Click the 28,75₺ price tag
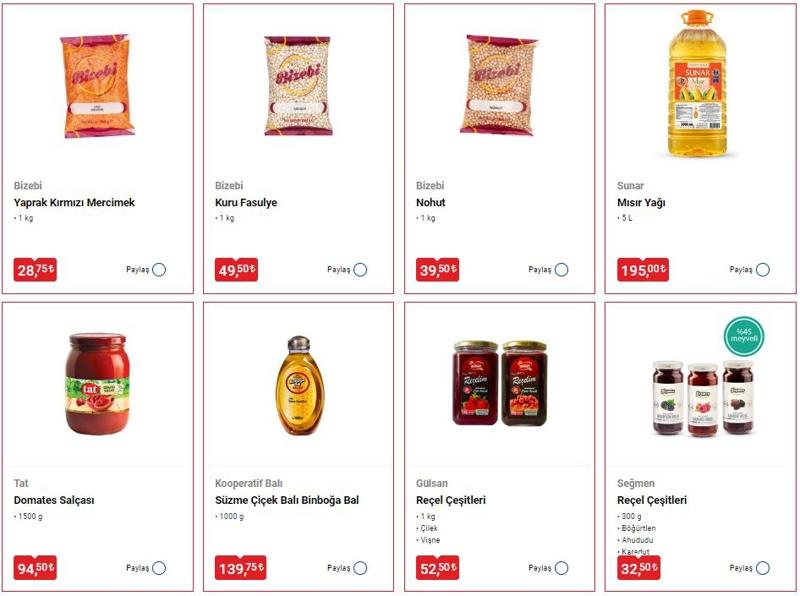Viewport: 800px width, 596px height. click(35, 269)
